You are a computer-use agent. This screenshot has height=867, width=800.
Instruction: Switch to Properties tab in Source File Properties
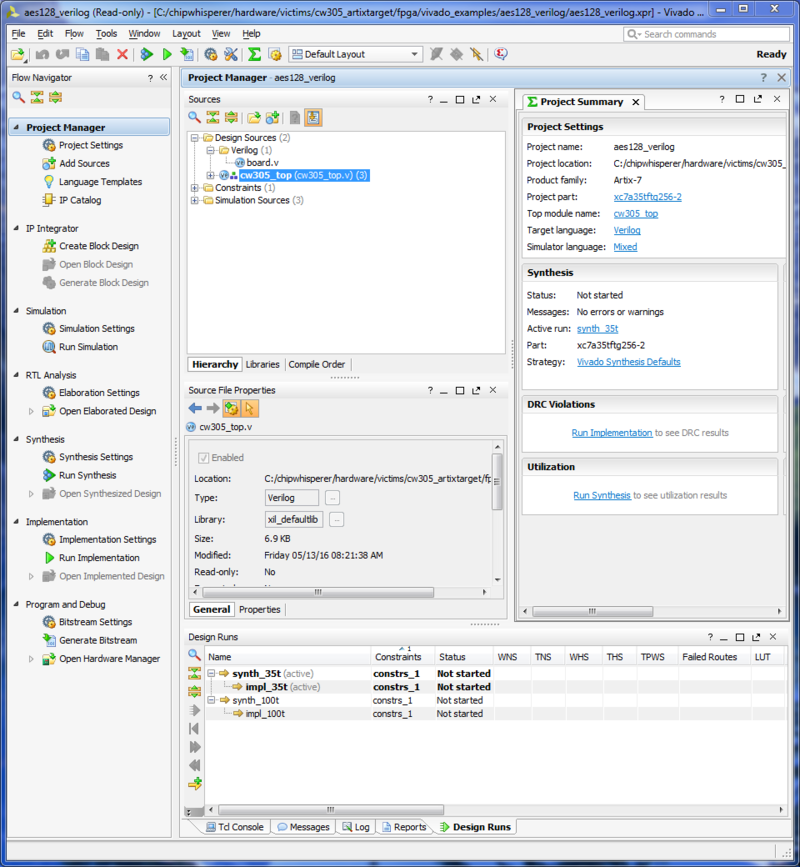click(260, 609)
